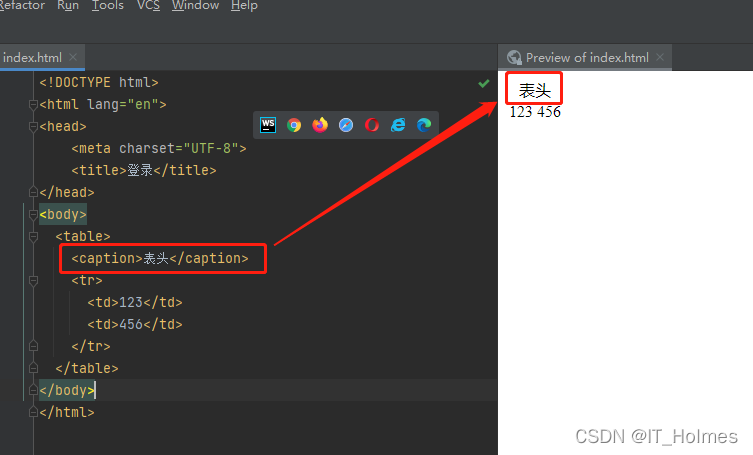This screenshot has width=753, height=455.
Task: Collapse the head tag fold marker
Action: [x=33, y=126]
